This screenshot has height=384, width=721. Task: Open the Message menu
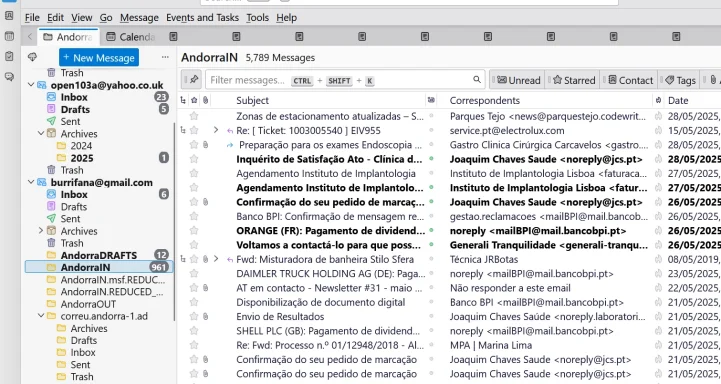coord(139,18)
